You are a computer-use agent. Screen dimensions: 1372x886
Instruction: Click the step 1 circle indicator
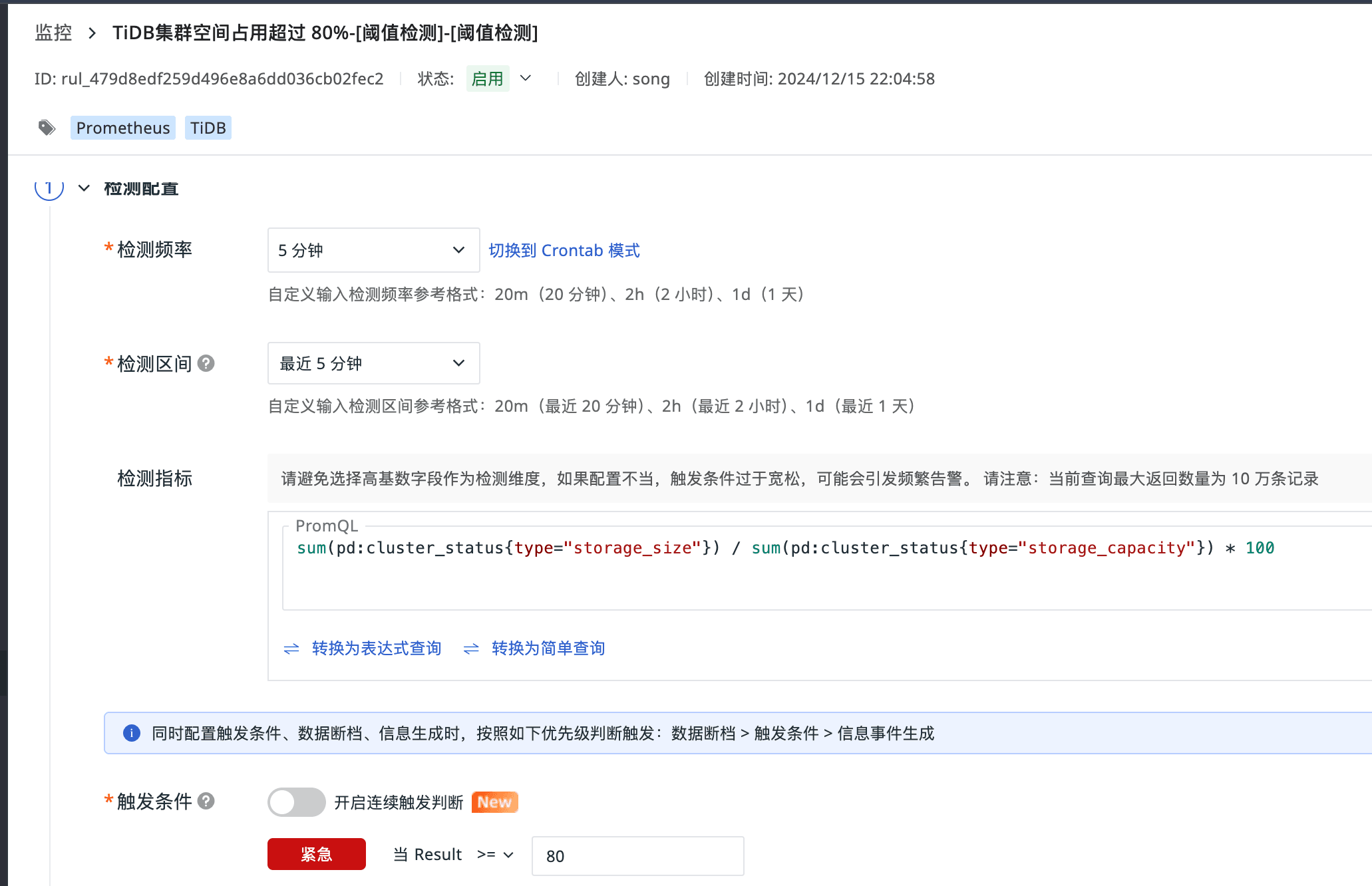(x=49, y=188)
